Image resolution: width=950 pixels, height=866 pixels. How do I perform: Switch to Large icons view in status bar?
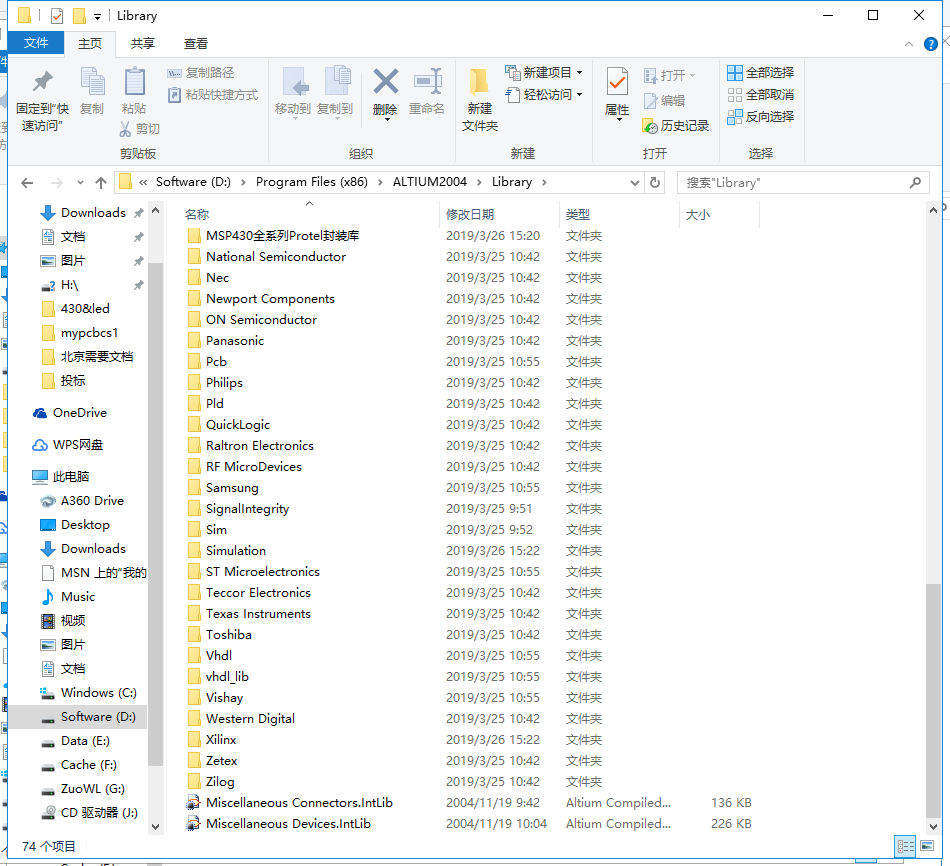[927, 846]
